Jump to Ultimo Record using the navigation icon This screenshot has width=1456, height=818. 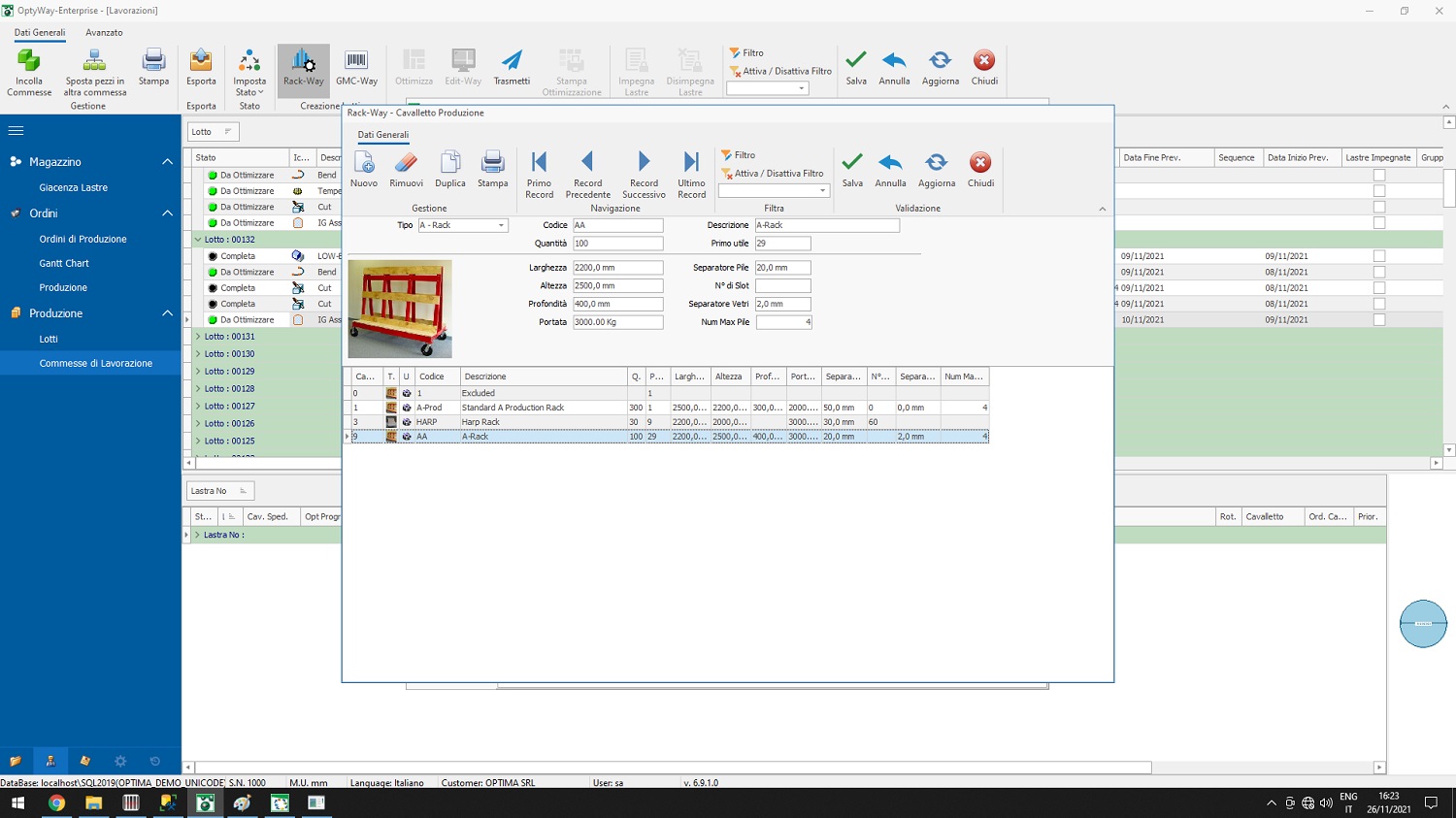click(690, 175)
